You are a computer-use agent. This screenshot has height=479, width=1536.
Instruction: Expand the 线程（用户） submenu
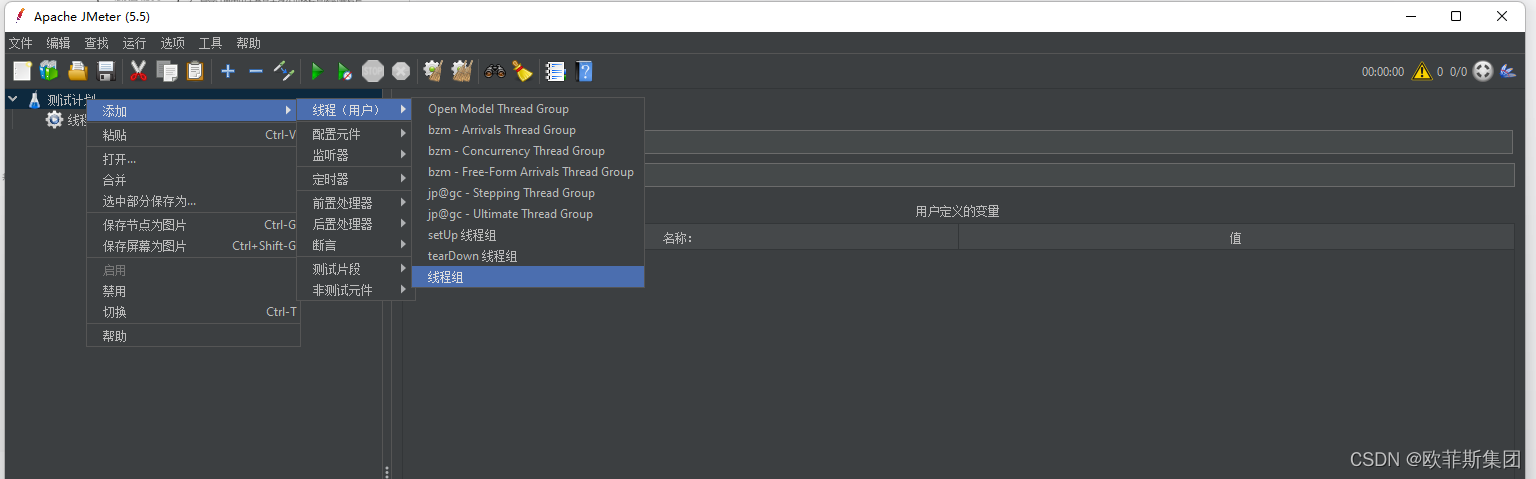click(x=355, y=109)
